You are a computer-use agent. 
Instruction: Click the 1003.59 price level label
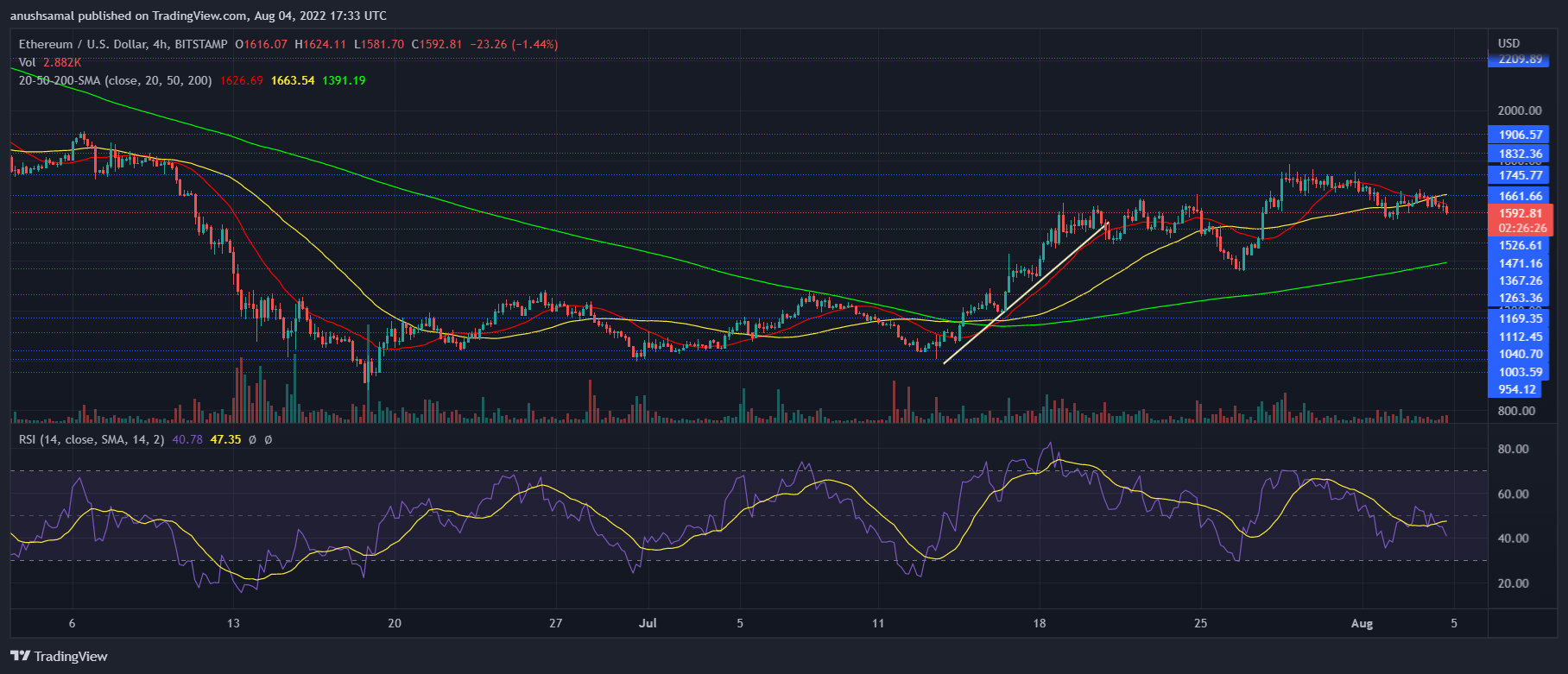1518,372
